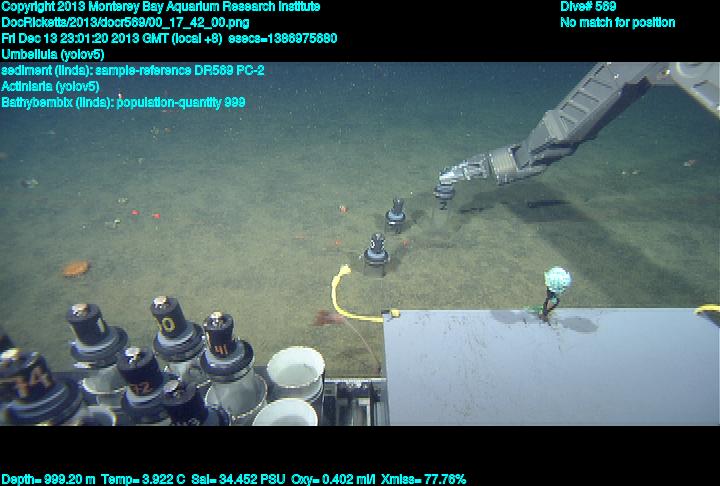Select the teal ball marker on the box
Image resolution: width=720 pixels, height=486 pixels.
pos(556,279)
